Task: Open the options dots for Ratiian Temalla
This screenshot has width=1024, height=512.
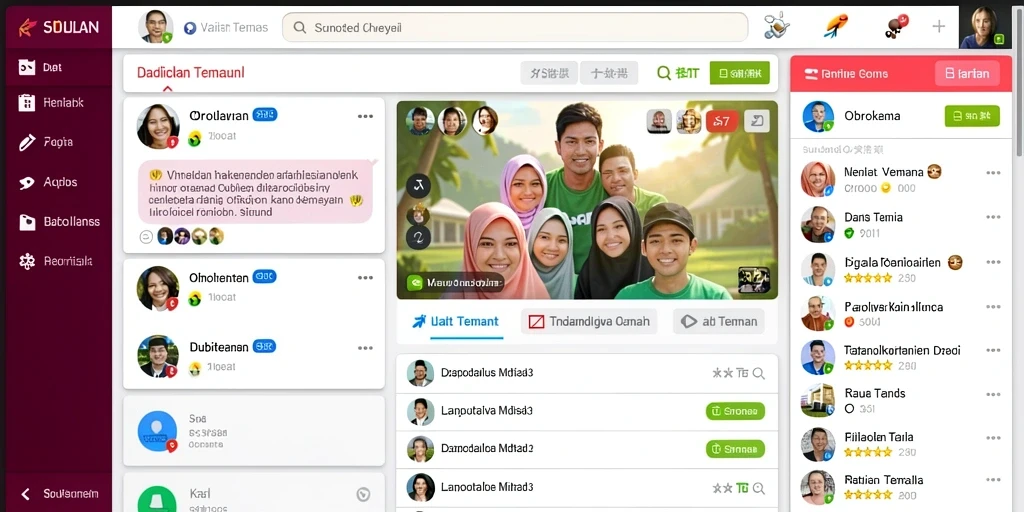Action: tap(993, 481)
